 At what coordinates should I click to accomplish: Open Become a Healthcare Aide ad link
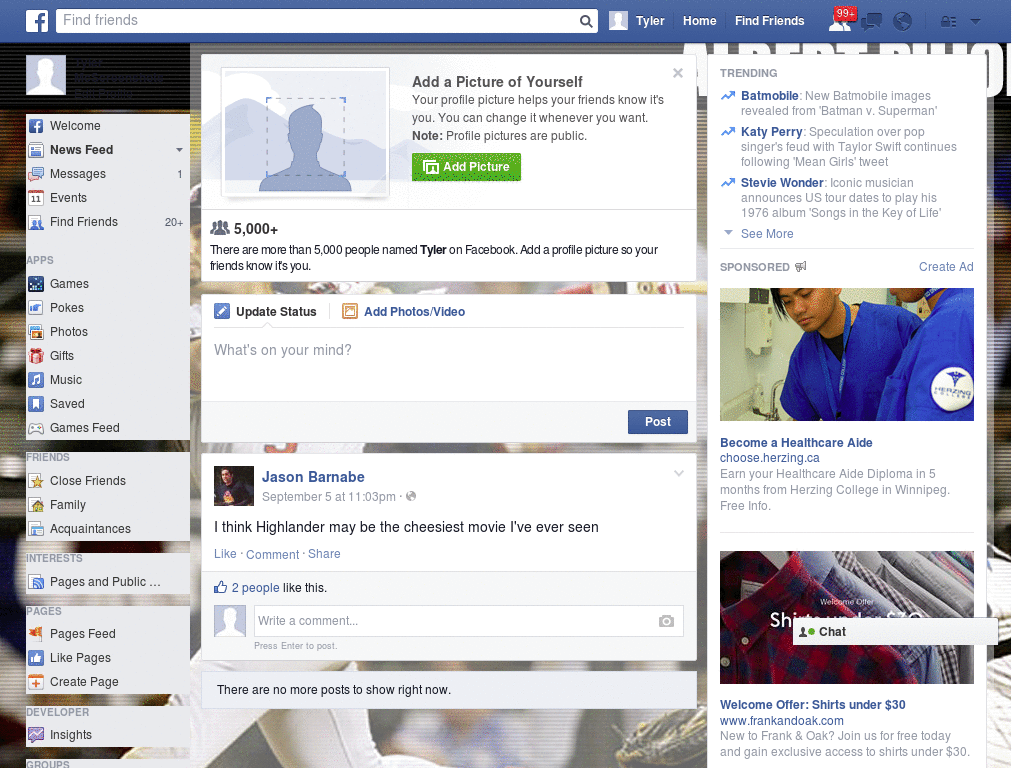pyautogui.click(x=796, y=443)
